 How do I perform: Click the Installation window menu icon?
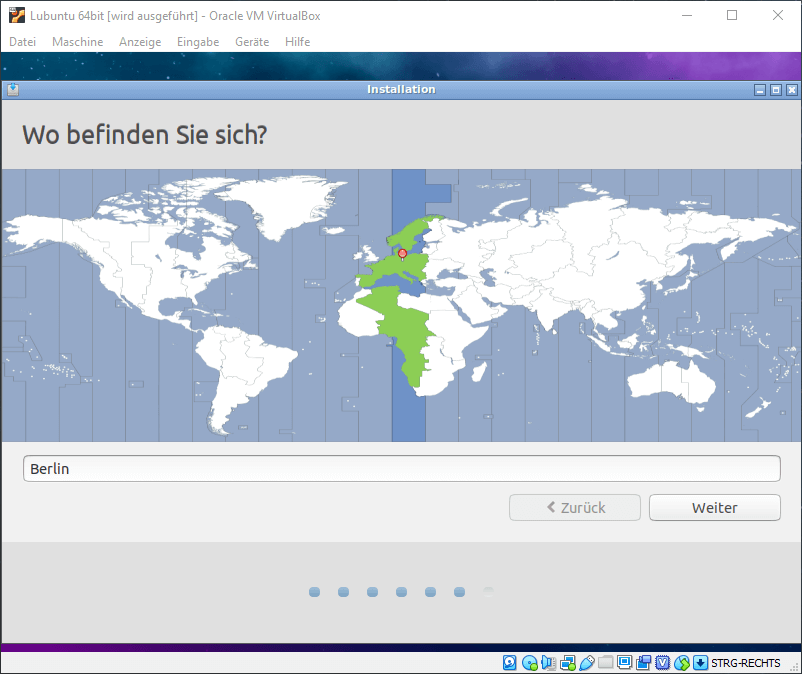click(13, 89)
